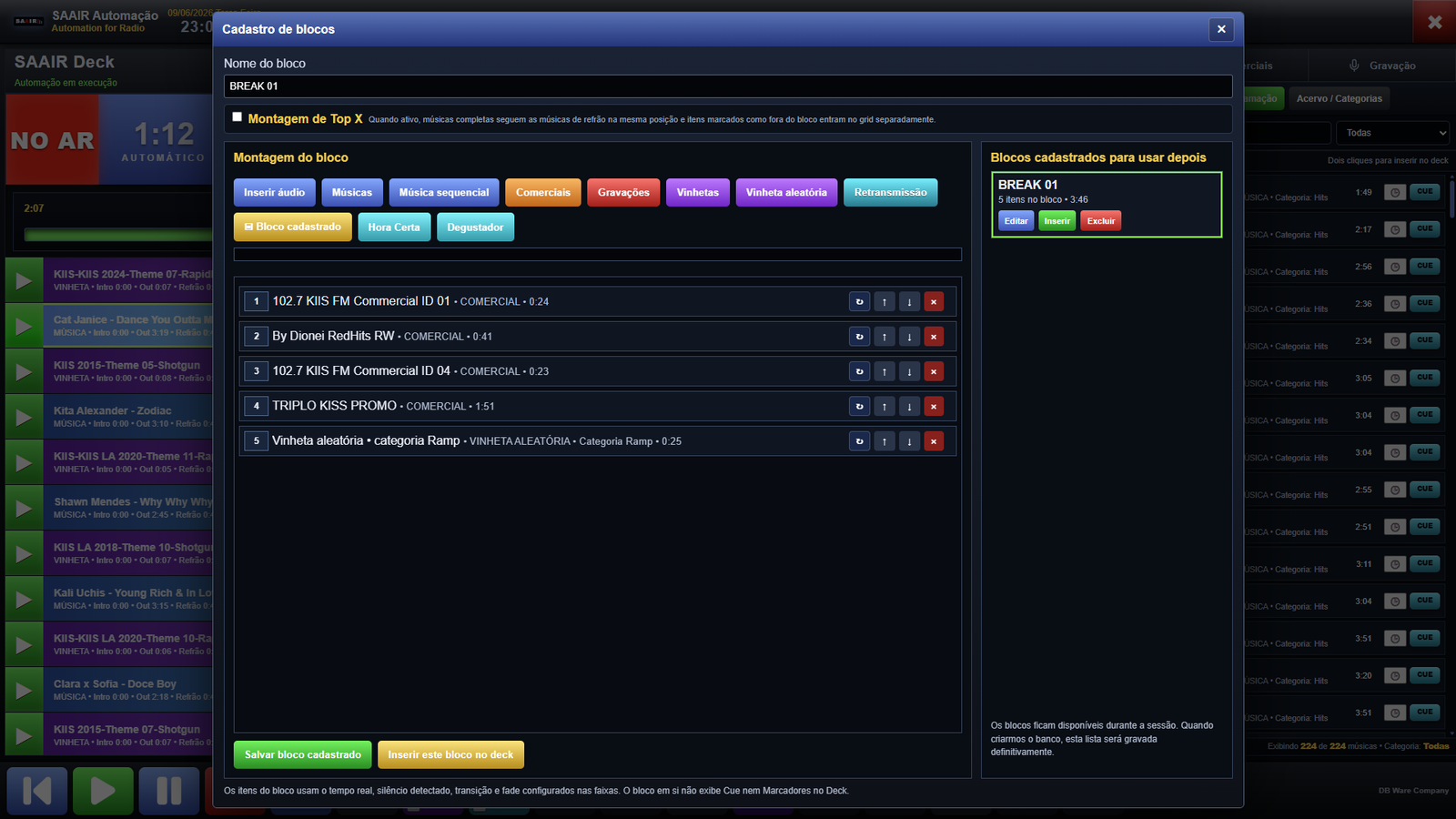Click Inserir este bloco no deck
This screenshot has width=1456, height=819.
coord(450,754)
